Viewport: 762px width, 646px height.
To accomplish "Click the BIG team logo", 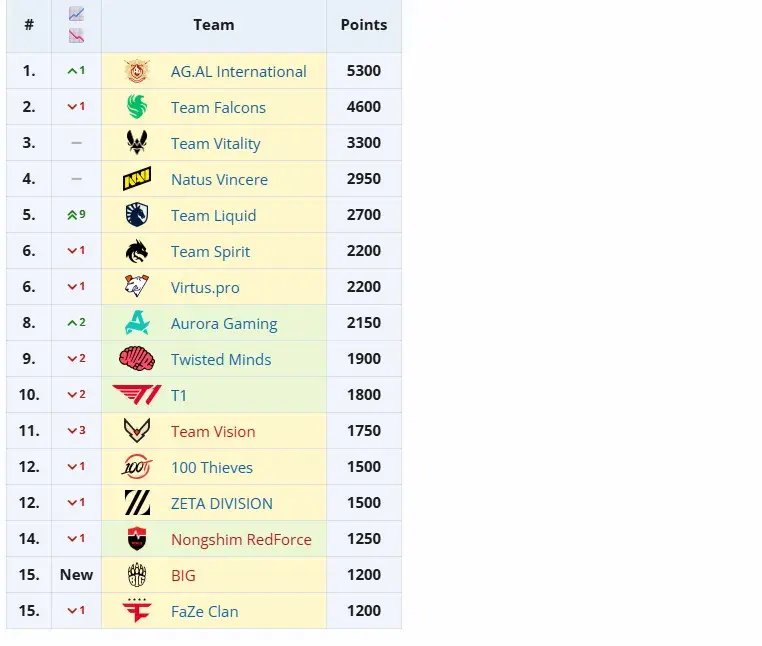I will pos(137,575).
